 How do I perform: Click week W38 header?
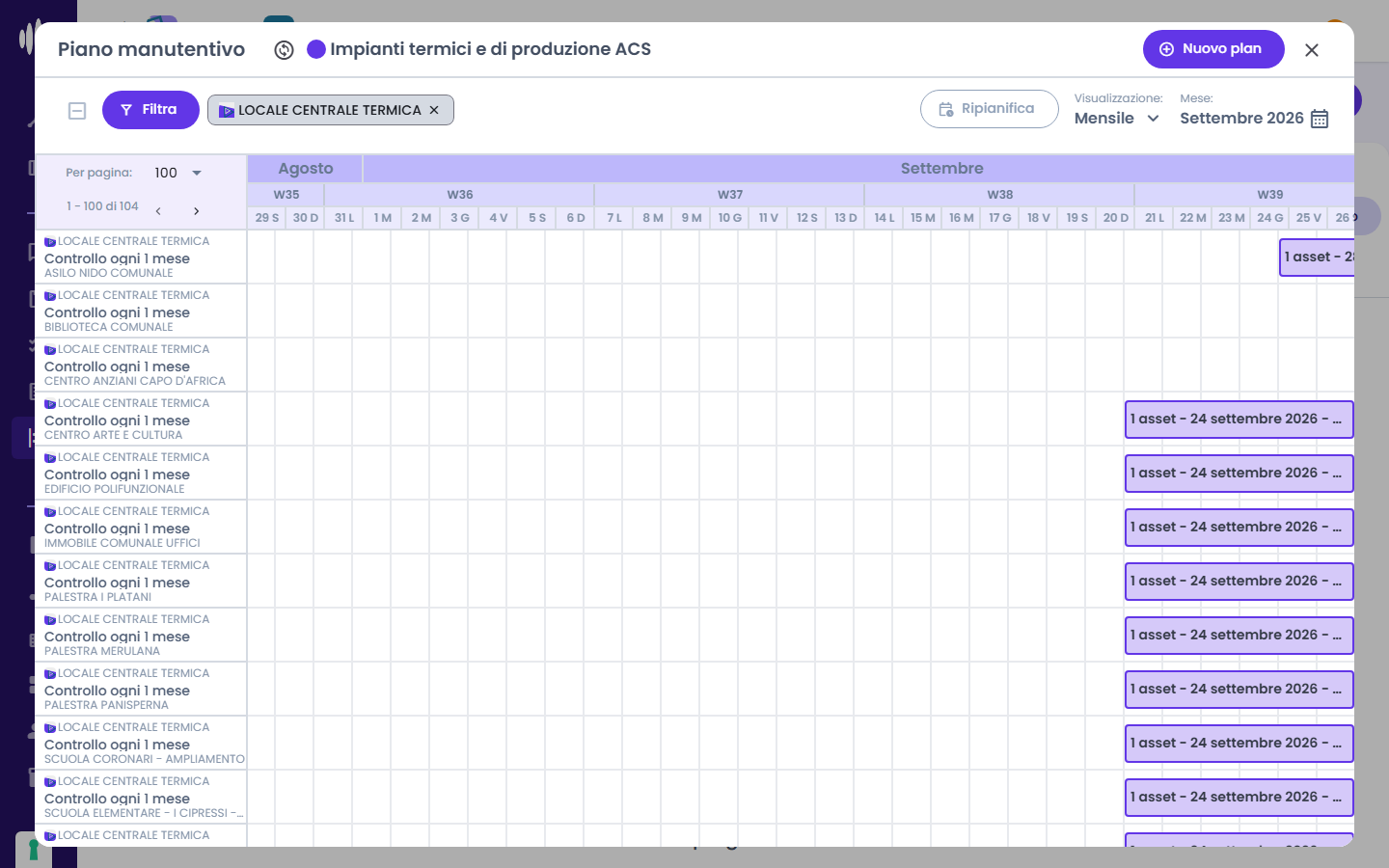[1000, 195]
